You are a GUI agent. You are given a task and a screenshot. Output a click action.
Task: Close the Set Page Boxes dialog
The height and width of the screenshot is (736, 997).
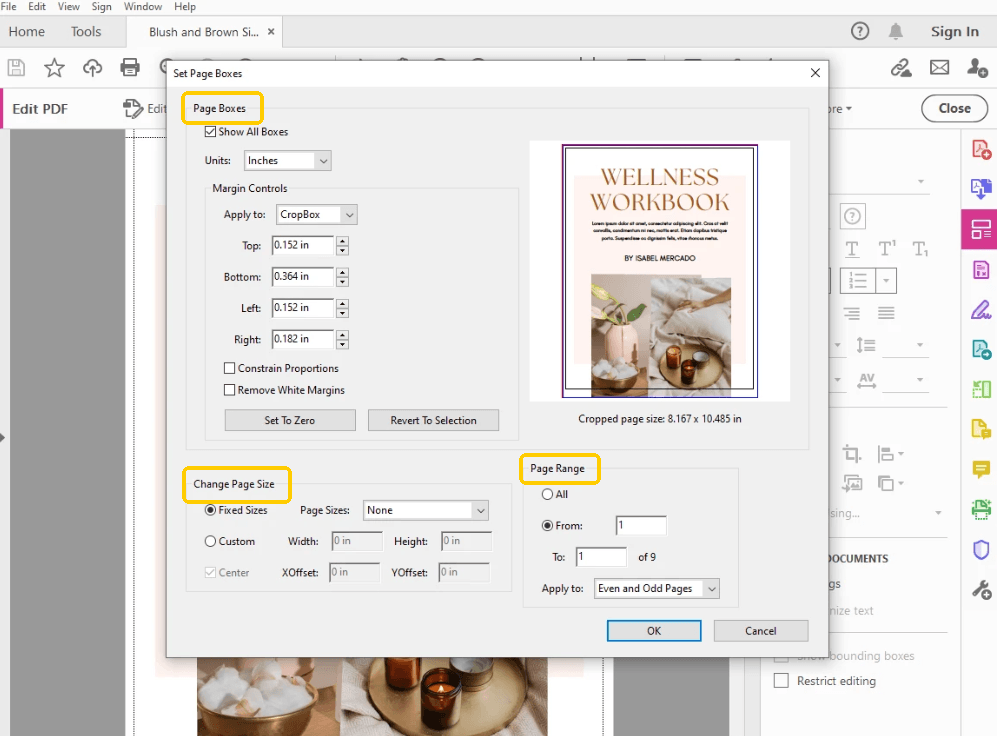tap(815, 73)
